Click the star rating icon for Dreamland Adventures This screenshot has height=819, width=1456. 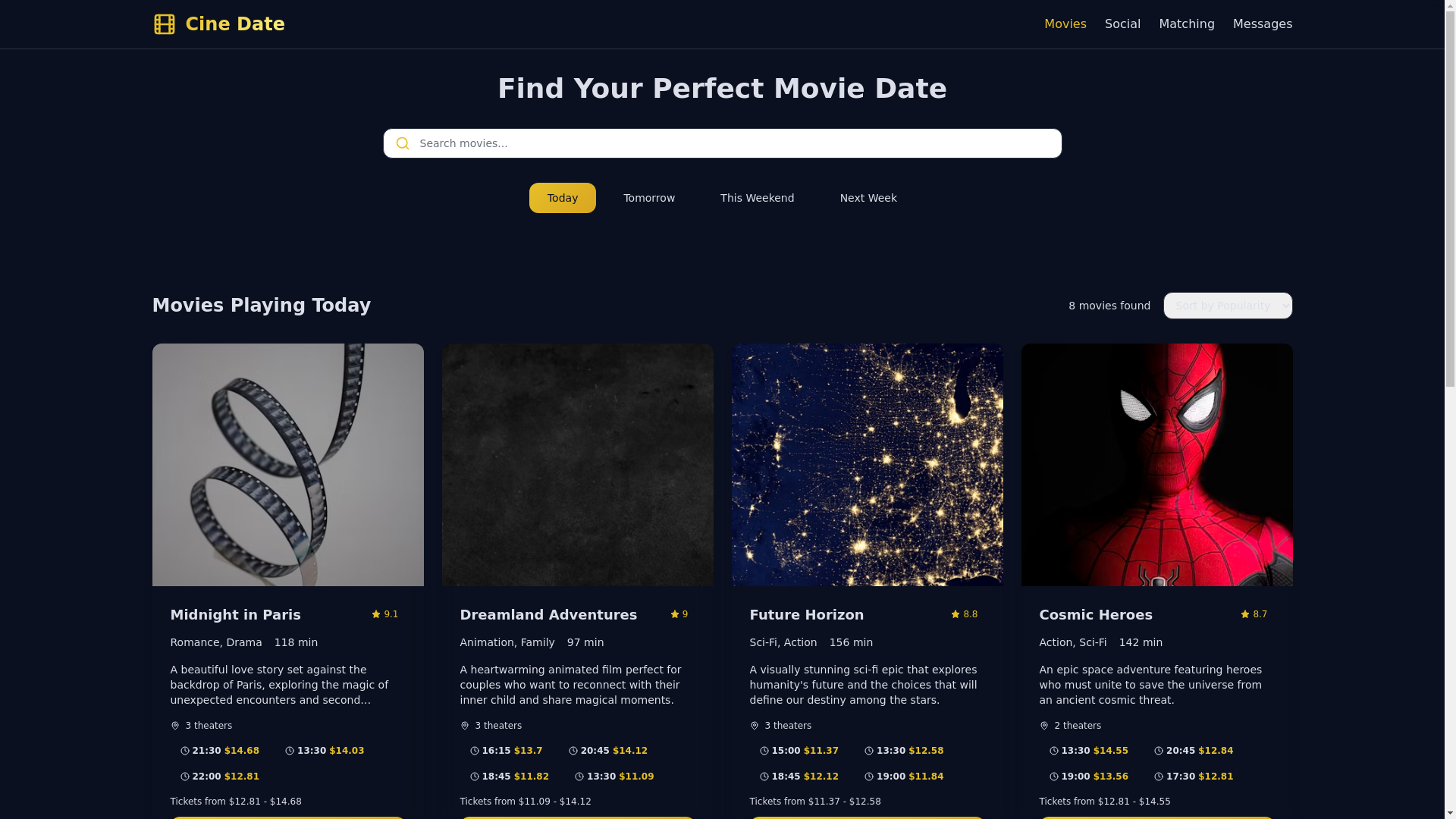pos(675,614)
